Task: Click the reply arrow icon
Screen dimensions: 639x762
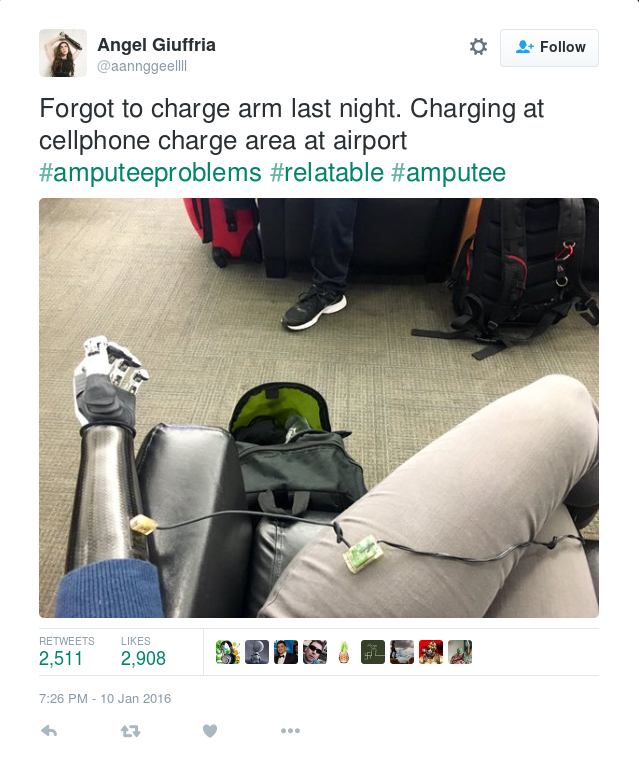Action: point(49,730)
